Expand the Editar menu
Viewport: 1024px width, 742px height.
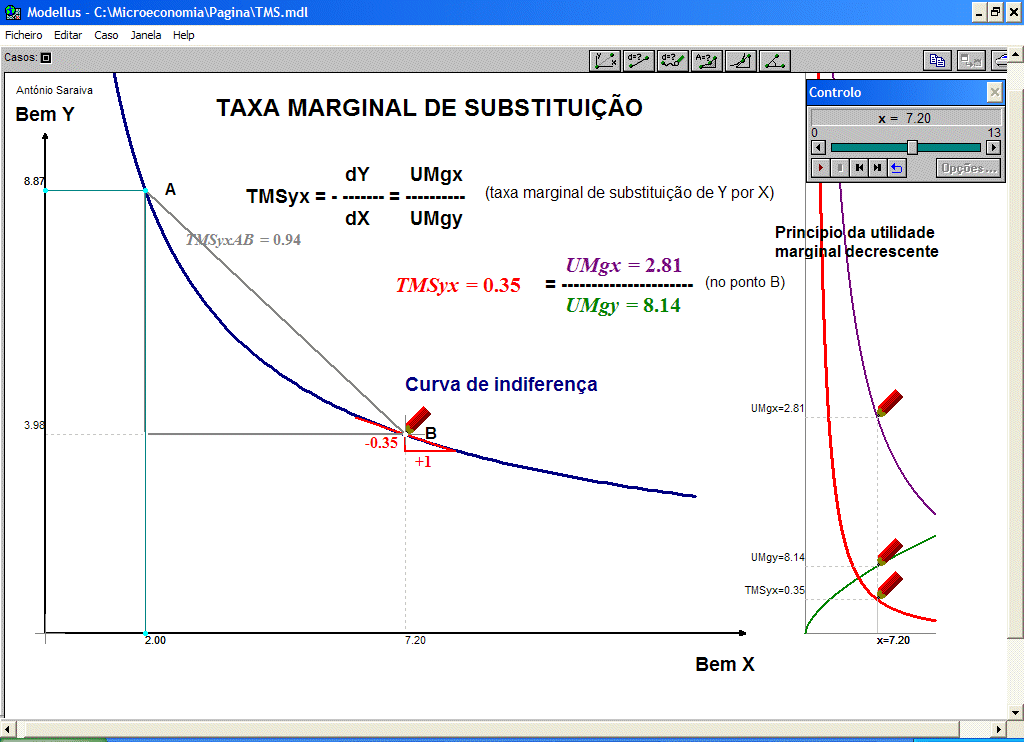[x=68, y=35]
